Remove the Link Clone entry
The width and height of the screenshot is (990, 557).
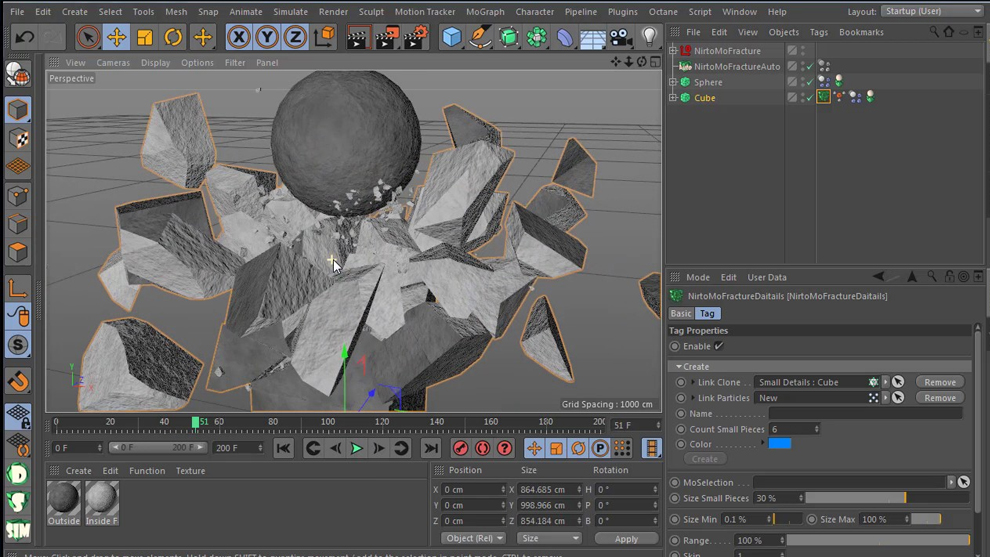(x=939, y=382)
